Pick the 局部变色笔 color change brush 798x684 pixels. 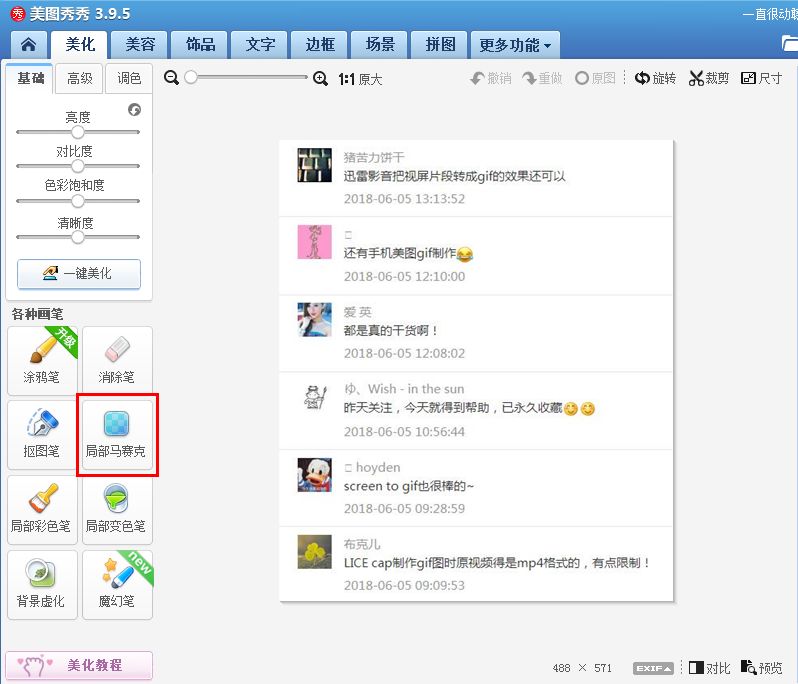(x=116, y=509)
